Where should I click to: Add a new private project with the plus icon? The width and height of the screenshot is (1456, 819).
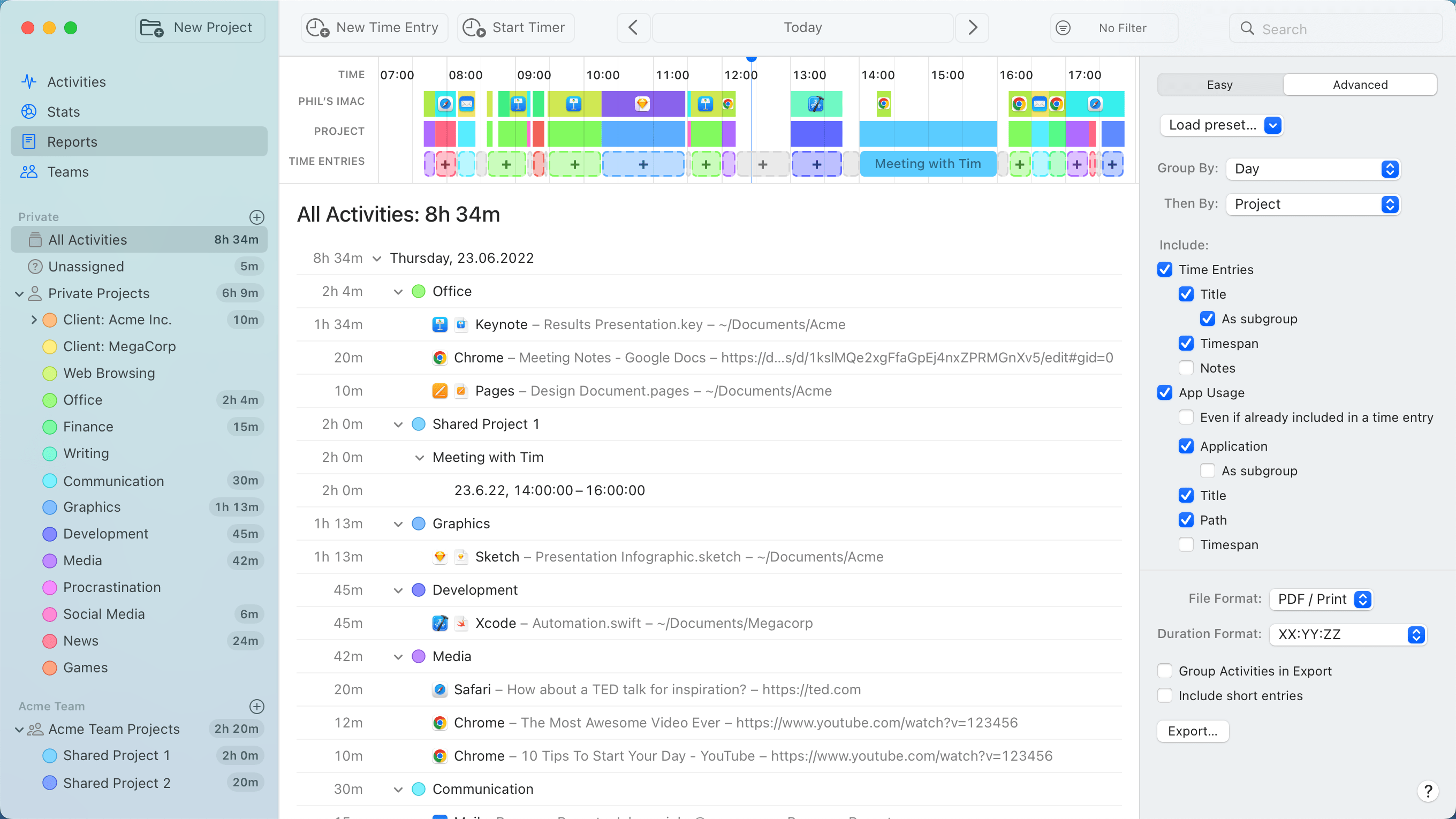257,217
